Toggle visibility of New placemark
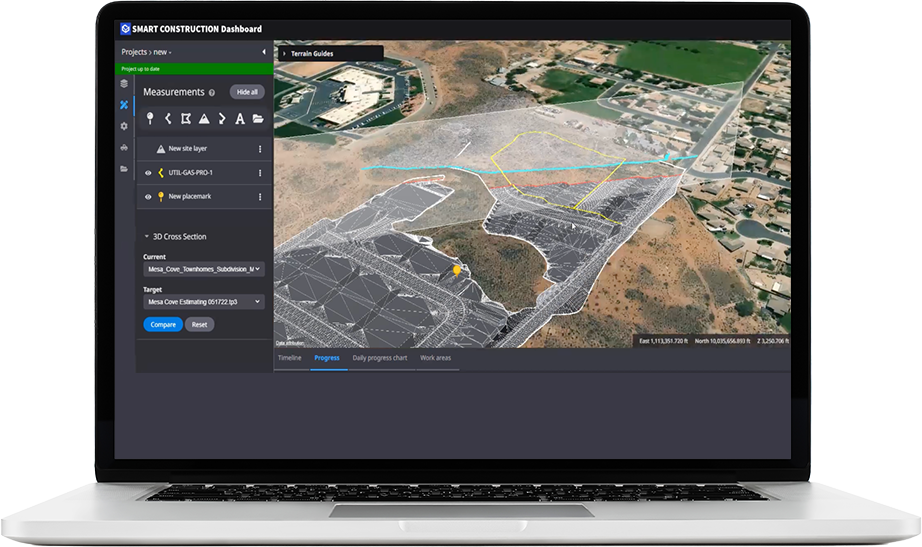This screenshot has width=922, height=547. tap(148, 196)
